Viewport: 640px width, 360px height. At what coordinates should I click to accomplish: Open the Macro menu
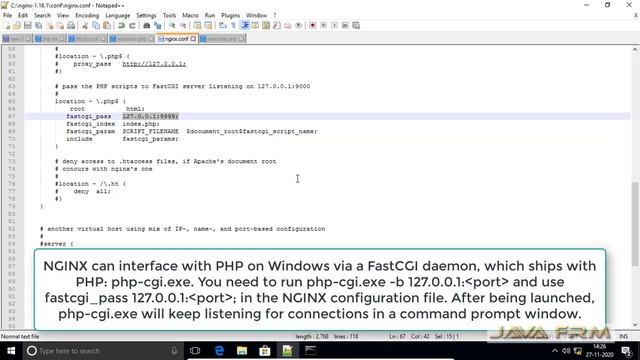(x=190, y=16)
